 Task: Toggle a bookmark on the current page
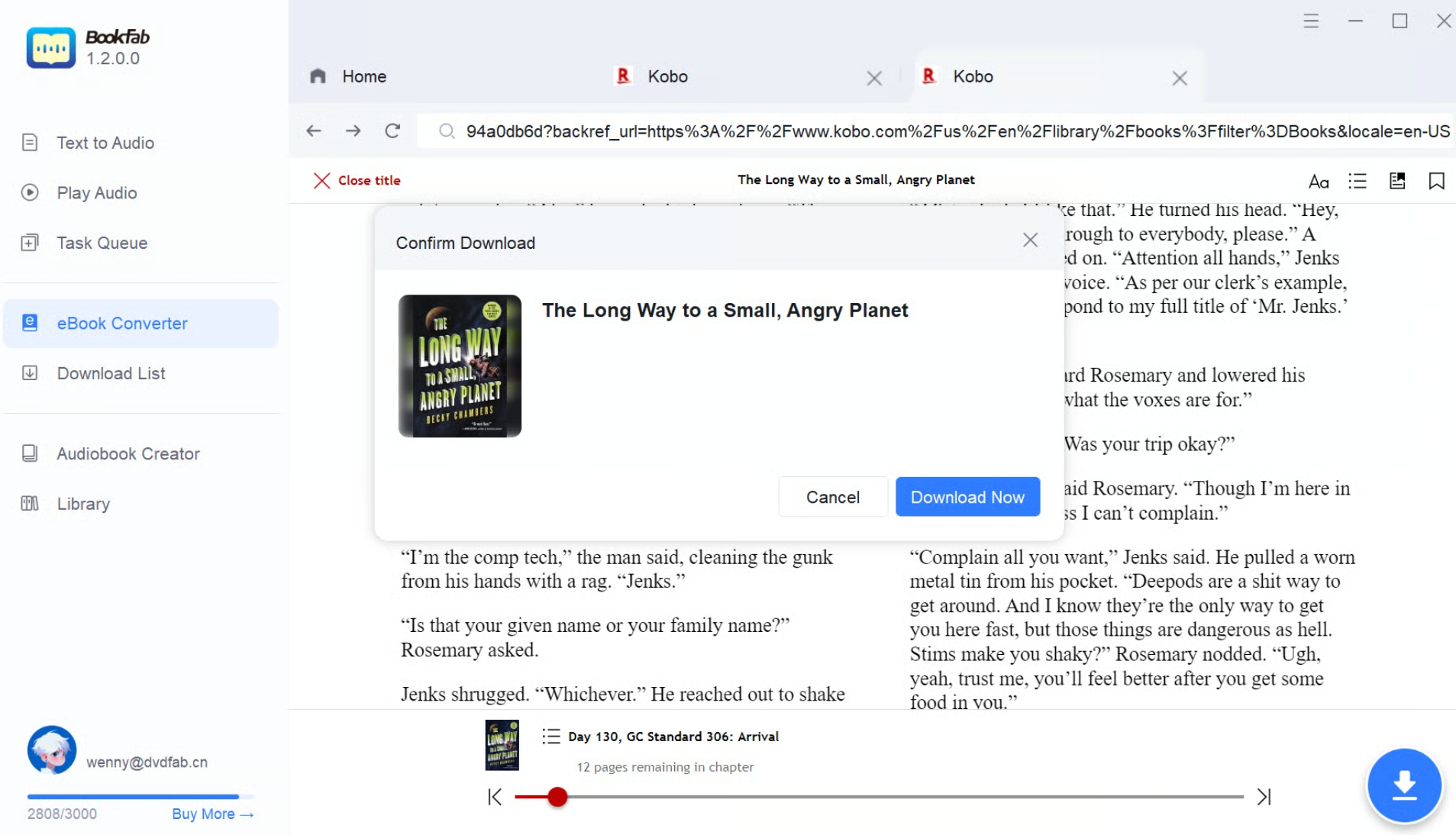1437,181
